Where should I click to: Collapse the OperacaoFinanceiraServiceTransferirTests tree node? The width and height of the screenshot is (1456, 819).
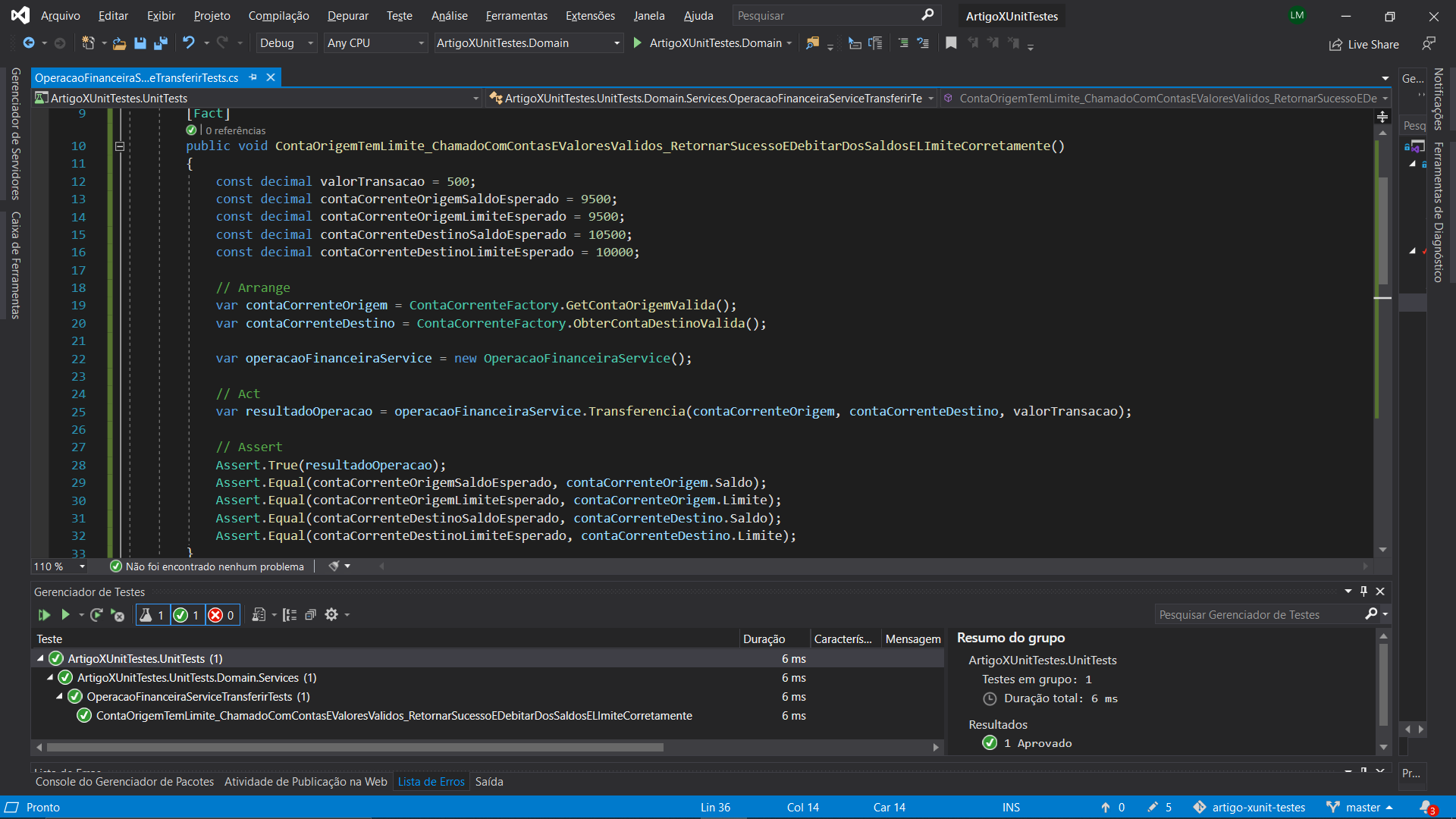59,696
